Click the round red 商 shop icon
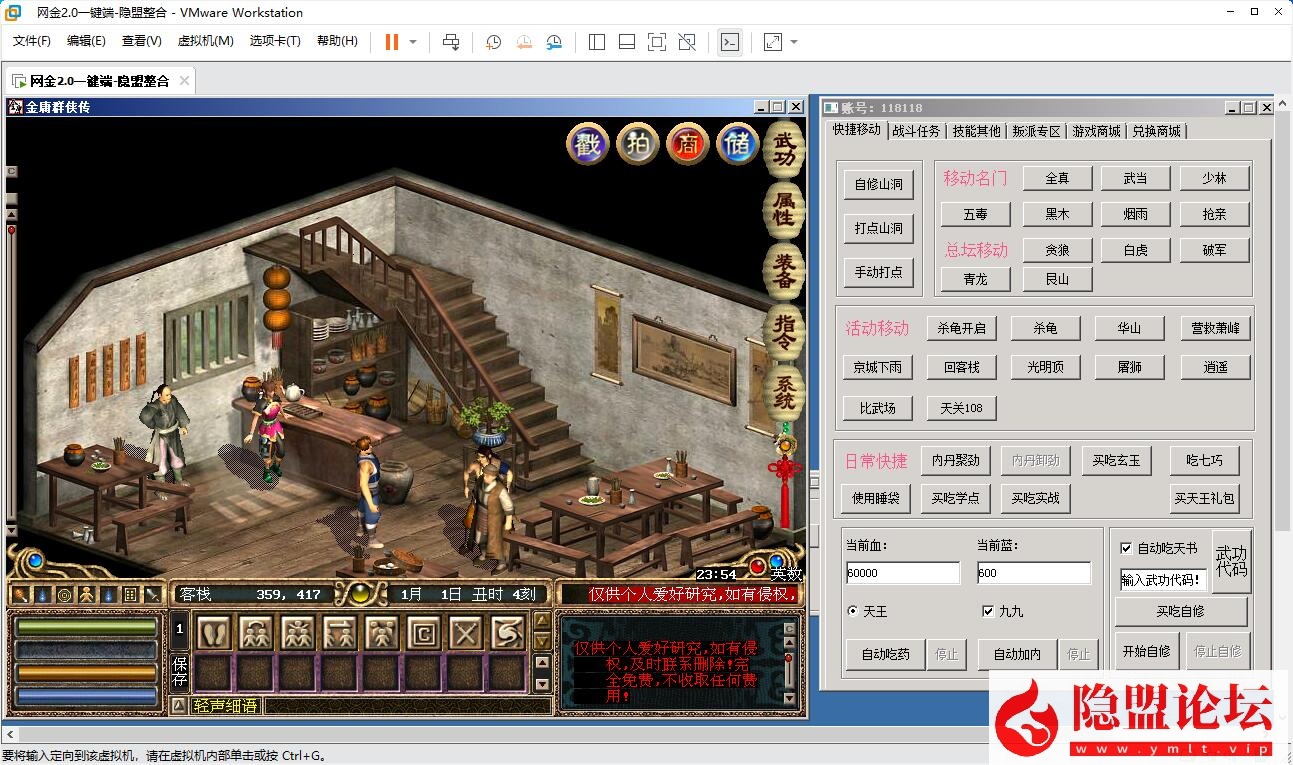Viewport: 1293px width, 765px height. point(688,145)
